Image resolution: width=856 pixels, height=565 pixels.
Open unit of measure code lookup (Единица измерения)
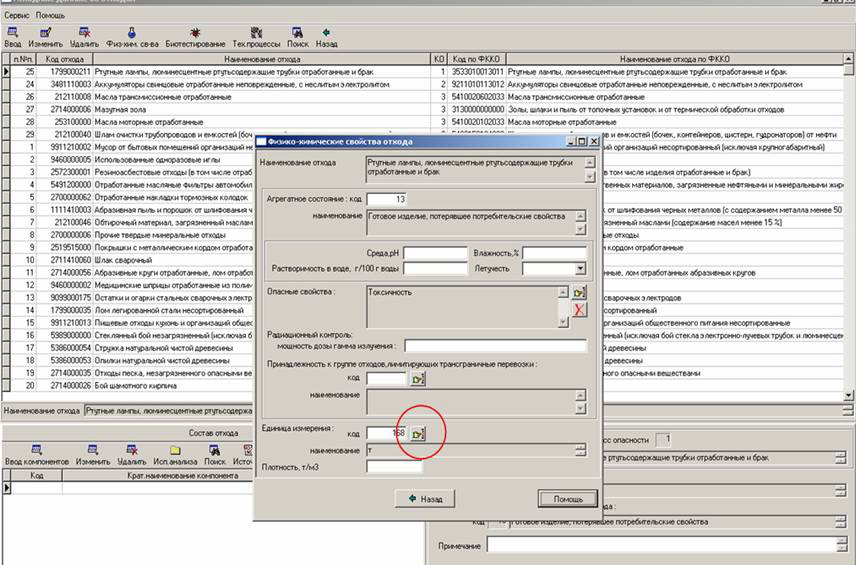click(x=419, y=433)
